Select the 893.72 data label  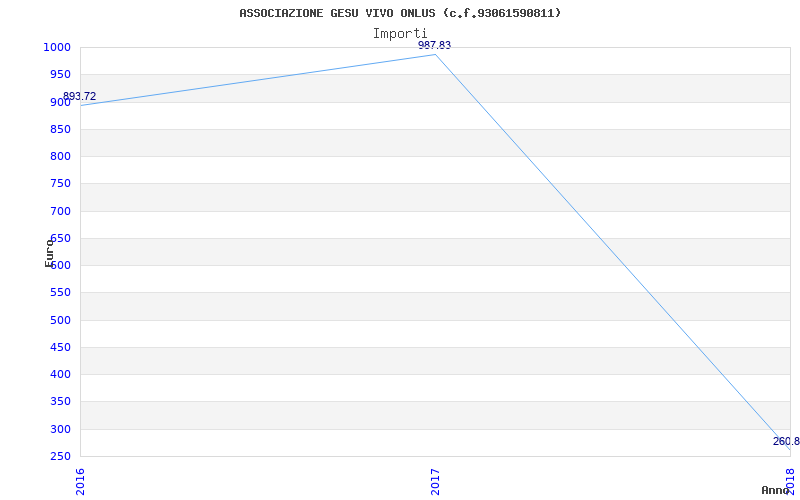click(x=79, y=96)
